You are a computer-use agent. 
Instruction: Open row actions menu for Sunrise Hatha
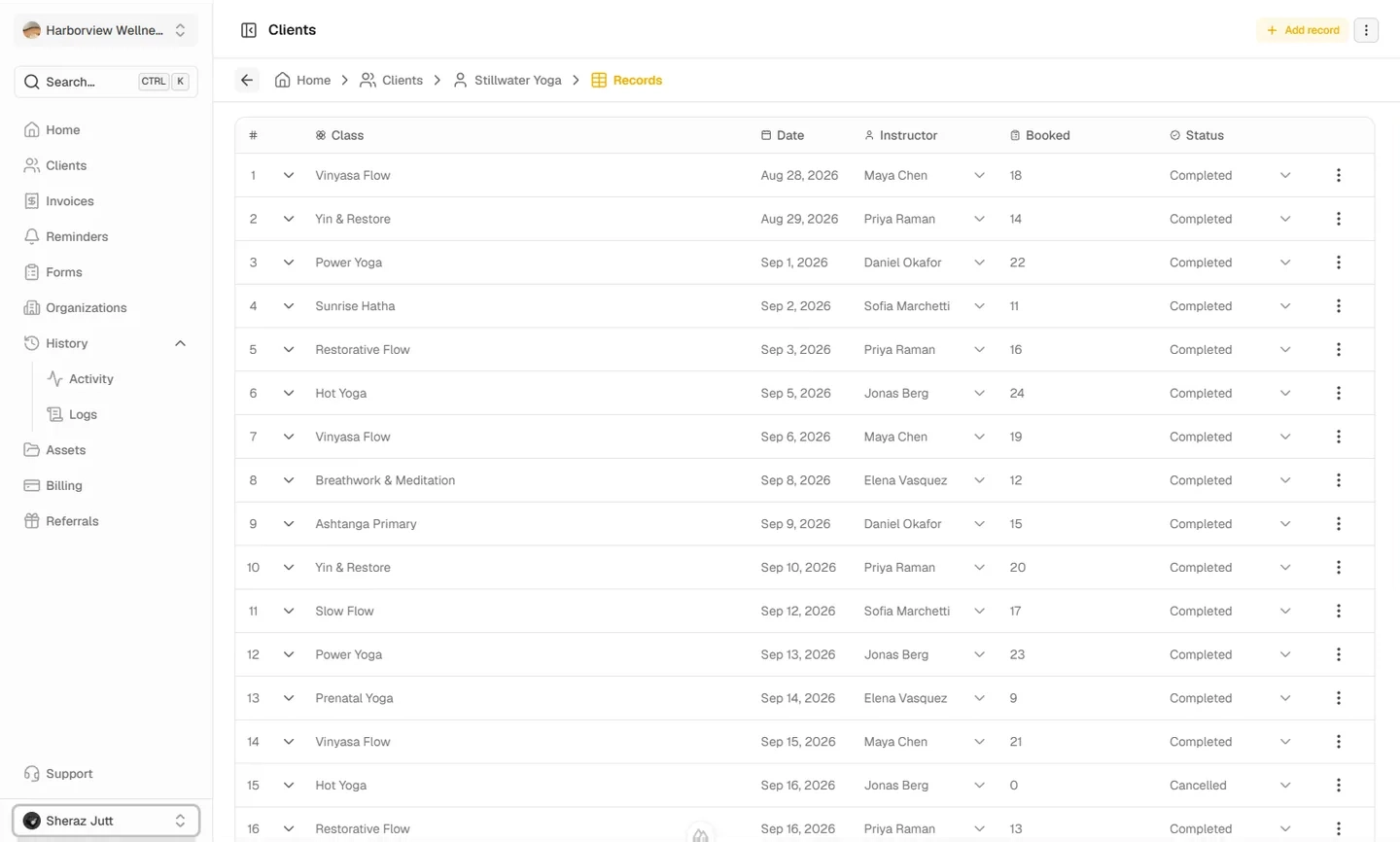tap(1339, 306)
